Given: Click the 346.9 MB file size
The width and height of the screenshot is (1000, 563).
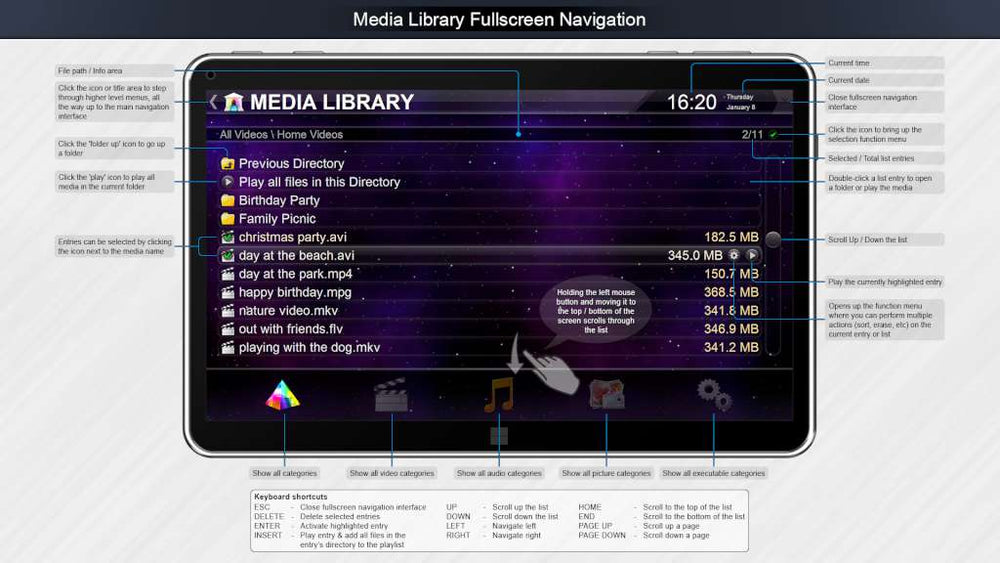Looking at the screenshot, I should (x=732, y=329).
